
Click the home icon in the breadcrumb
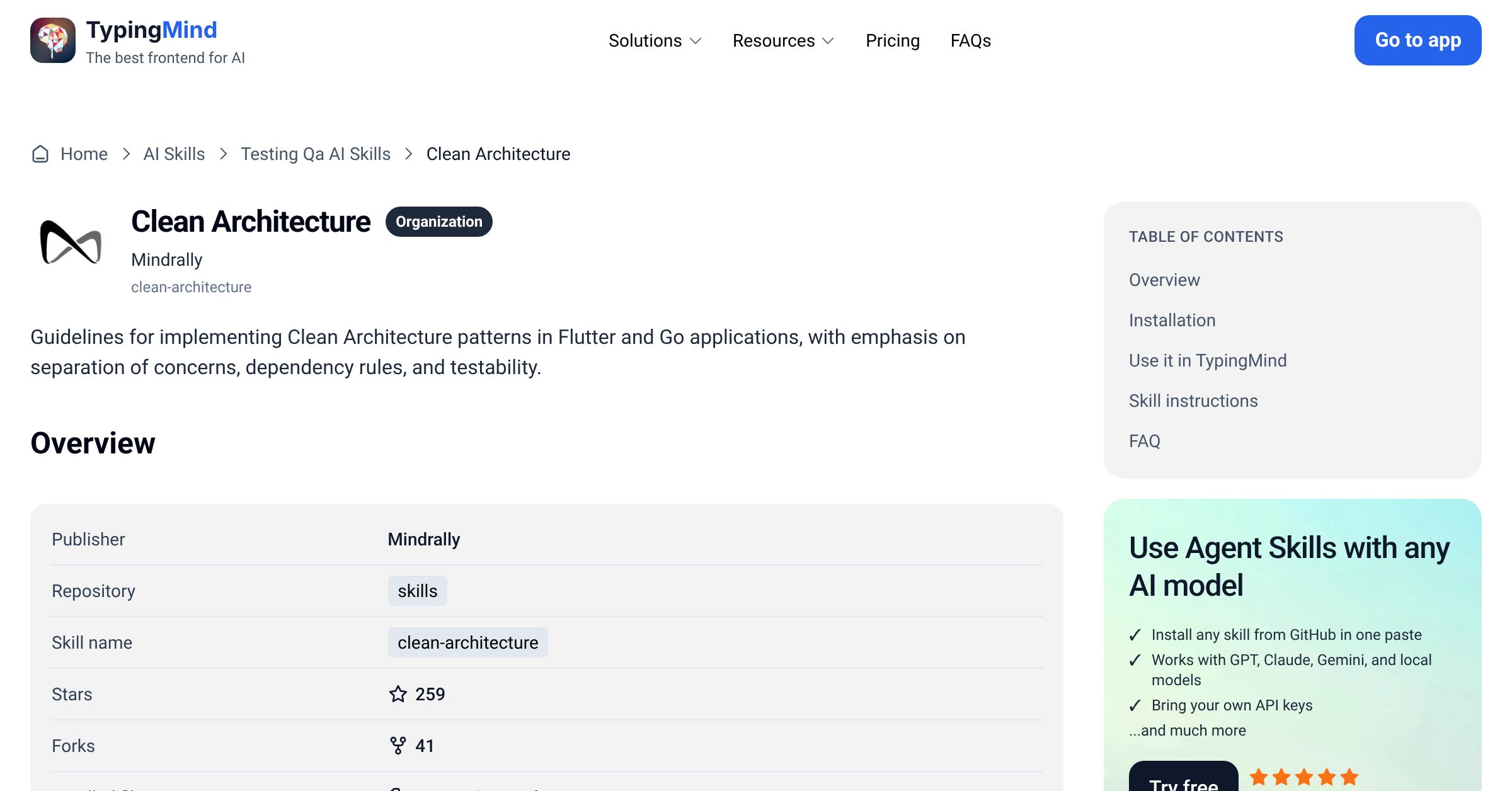(x=40, y=154)
